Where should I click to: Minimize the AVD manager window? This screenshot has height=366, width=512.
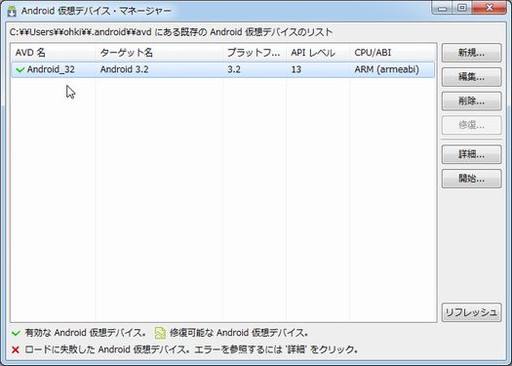point(443,8)
